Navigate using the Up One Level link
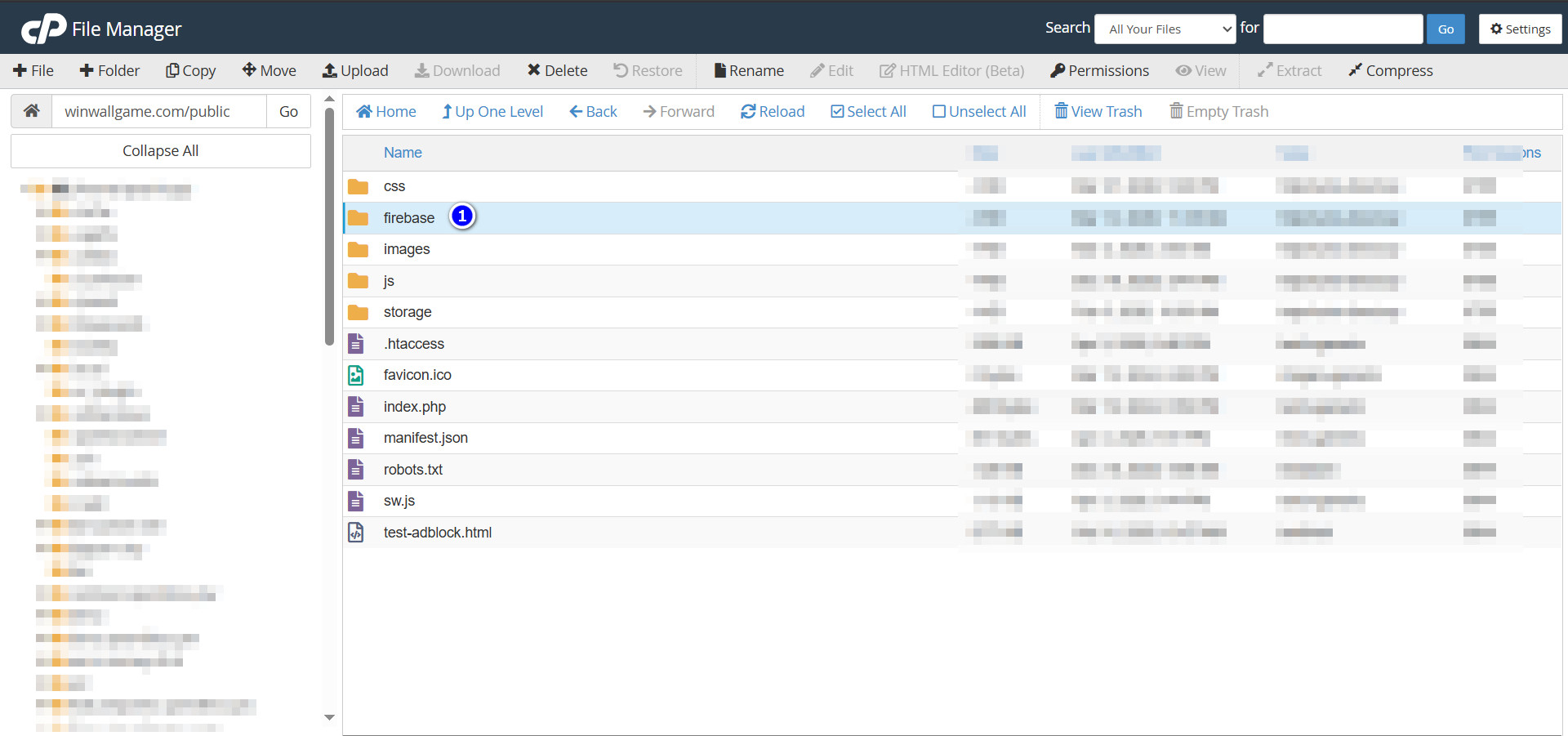Viewport: 1568px width, 736px height. coord(492,111)
